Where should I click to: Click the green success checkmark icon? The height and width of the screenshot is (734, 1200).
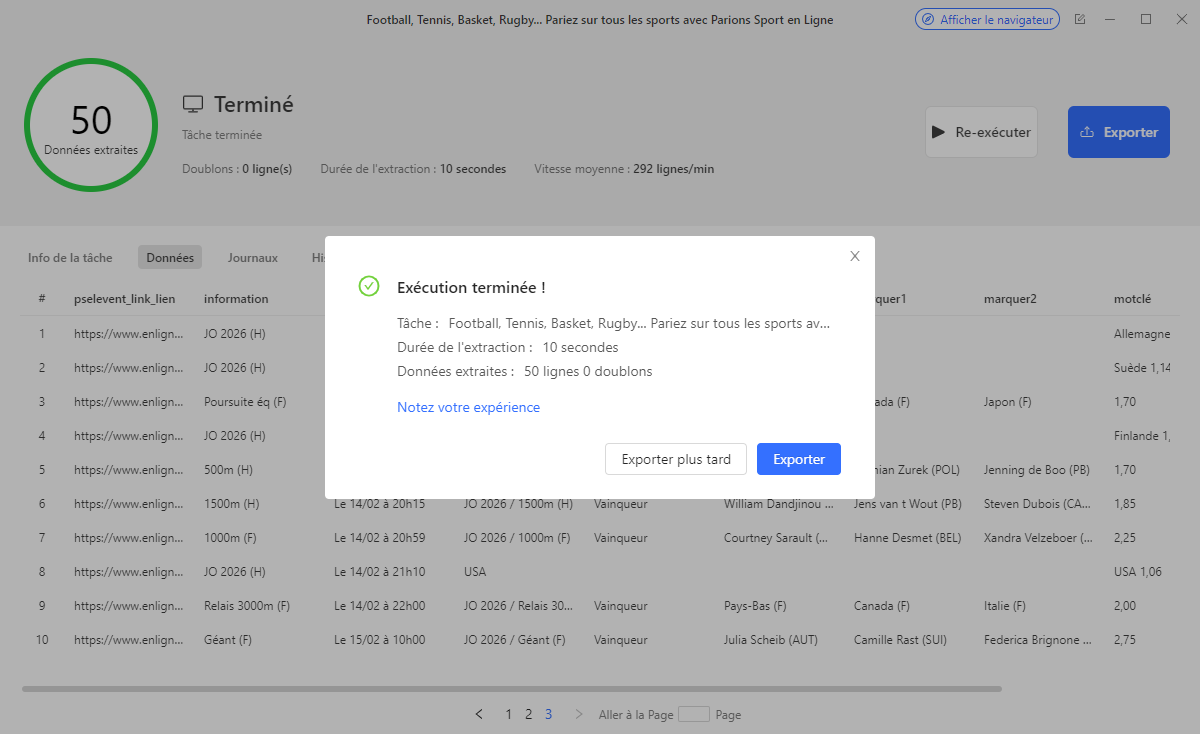pos(369,287)
